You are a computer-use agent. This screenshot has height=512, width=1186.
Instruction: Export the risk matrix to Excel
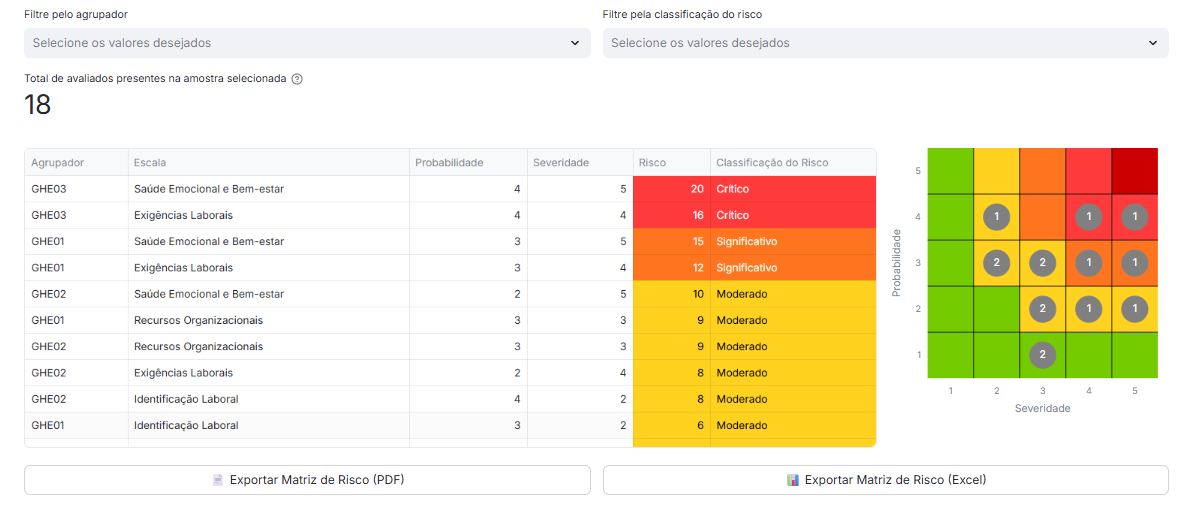coord(885,480)
